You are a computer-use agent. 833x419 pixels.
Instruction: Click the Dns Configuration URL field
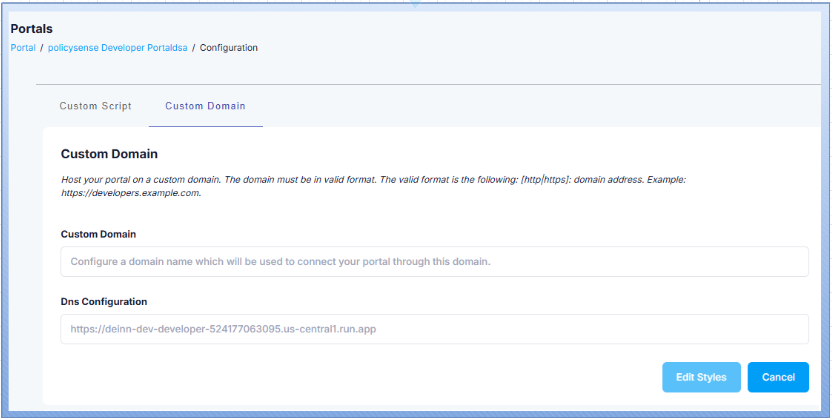point(434,329)
